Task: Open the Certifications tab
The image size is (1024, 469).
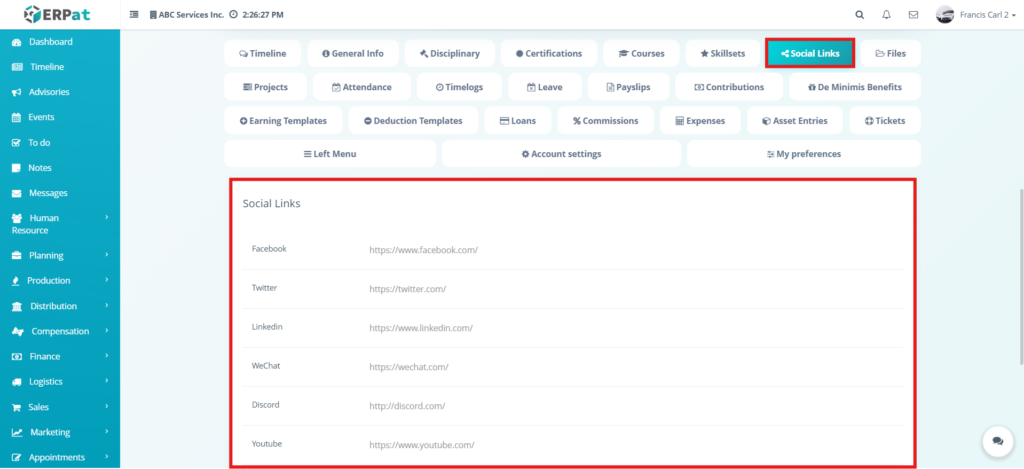Action: (x=549, y=54)
